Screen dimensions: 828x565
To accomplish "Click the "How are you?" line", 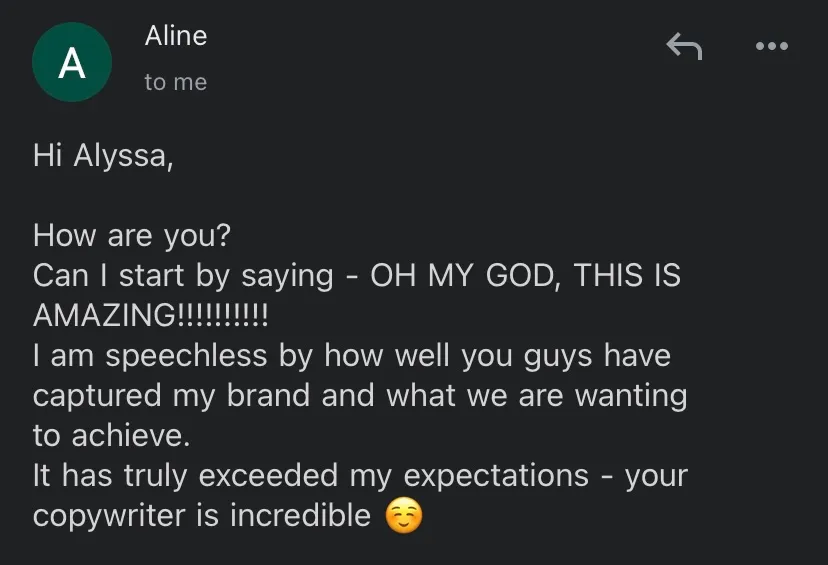I will click(132, 235).
